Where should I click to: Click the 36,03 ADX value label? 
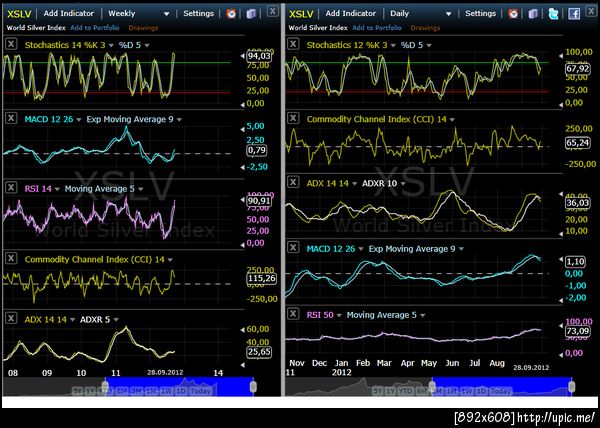click(x=577, y=203)
